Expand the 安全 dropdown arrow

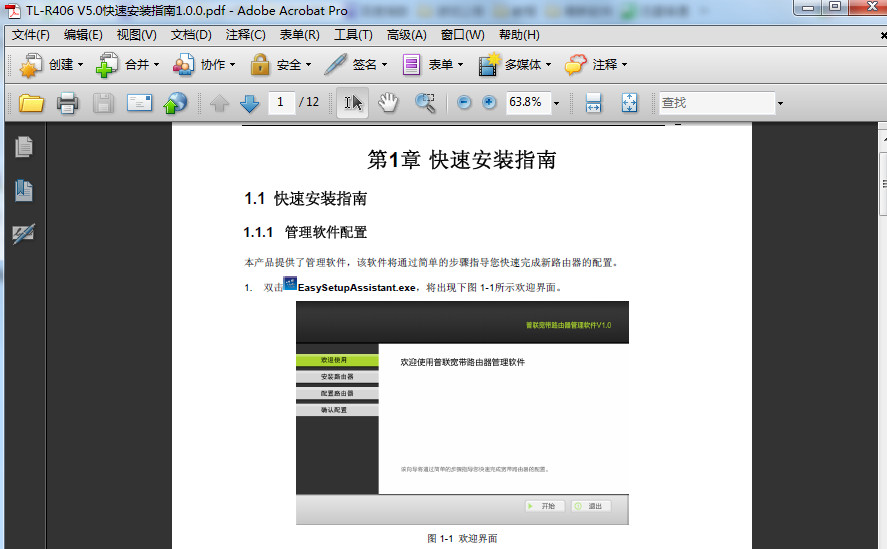308,65
